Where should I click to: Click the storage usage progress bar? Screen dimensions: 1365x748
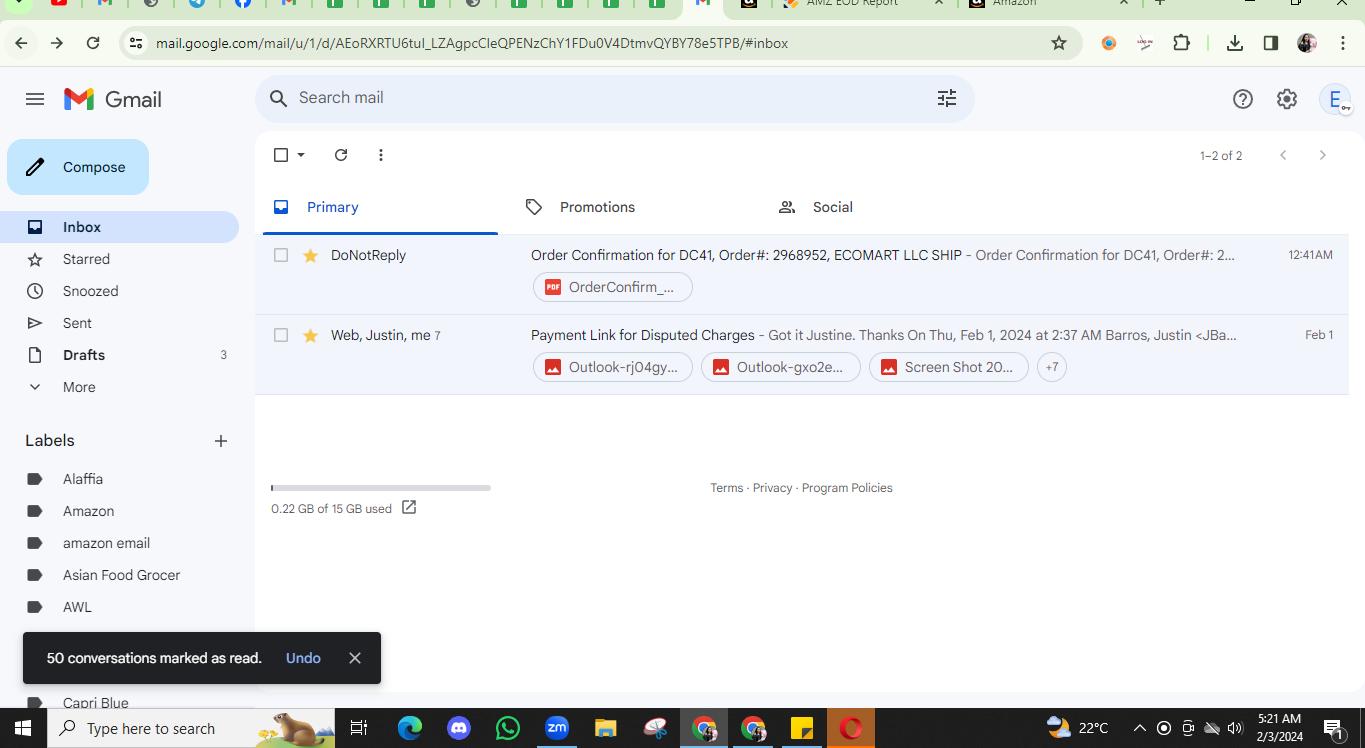click(x=381, y=488)
